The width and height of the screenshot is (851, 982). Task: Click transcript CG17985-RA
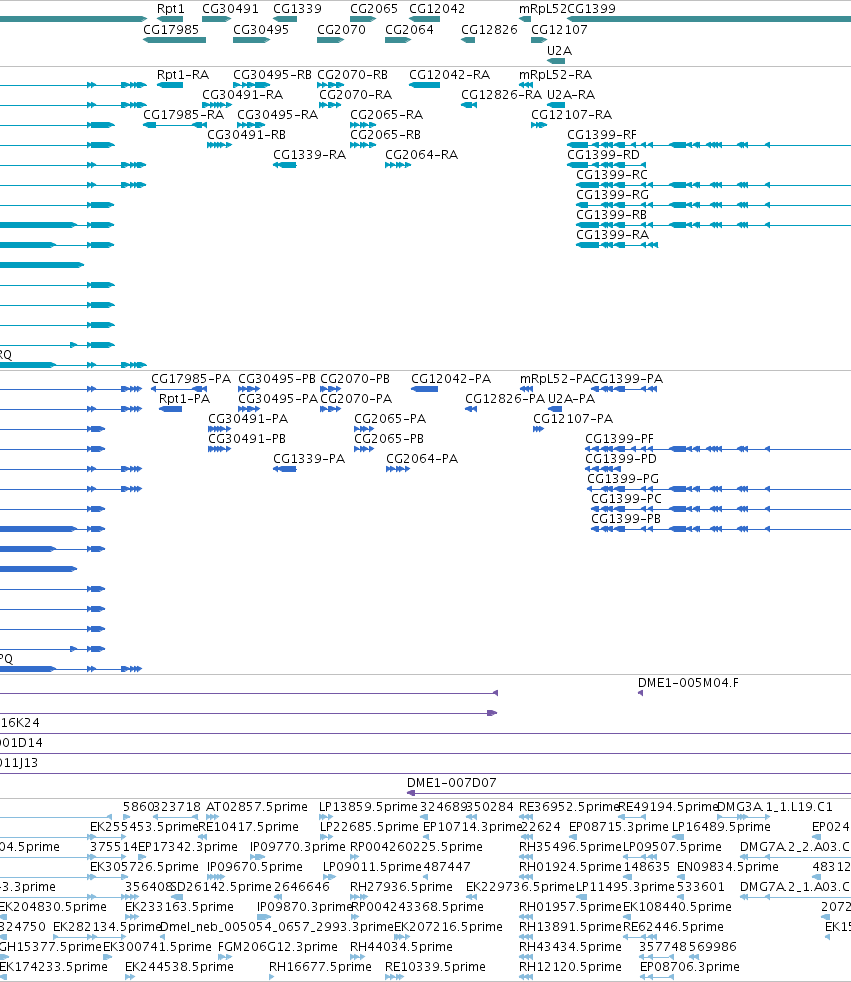183,115
